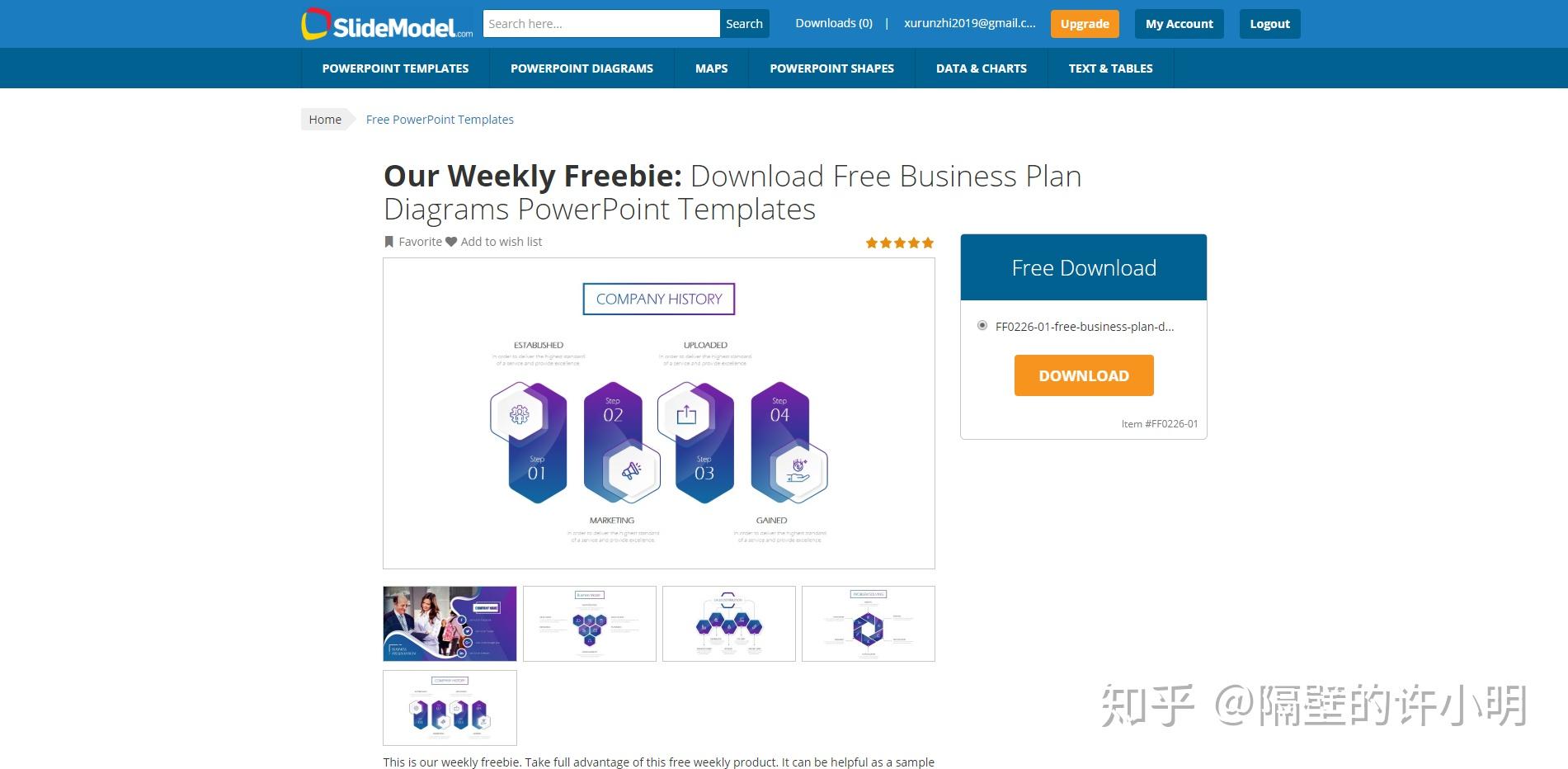Open the Data & Charts menu
Viewport: 1568px width, 769px height.
click(981, 68)
